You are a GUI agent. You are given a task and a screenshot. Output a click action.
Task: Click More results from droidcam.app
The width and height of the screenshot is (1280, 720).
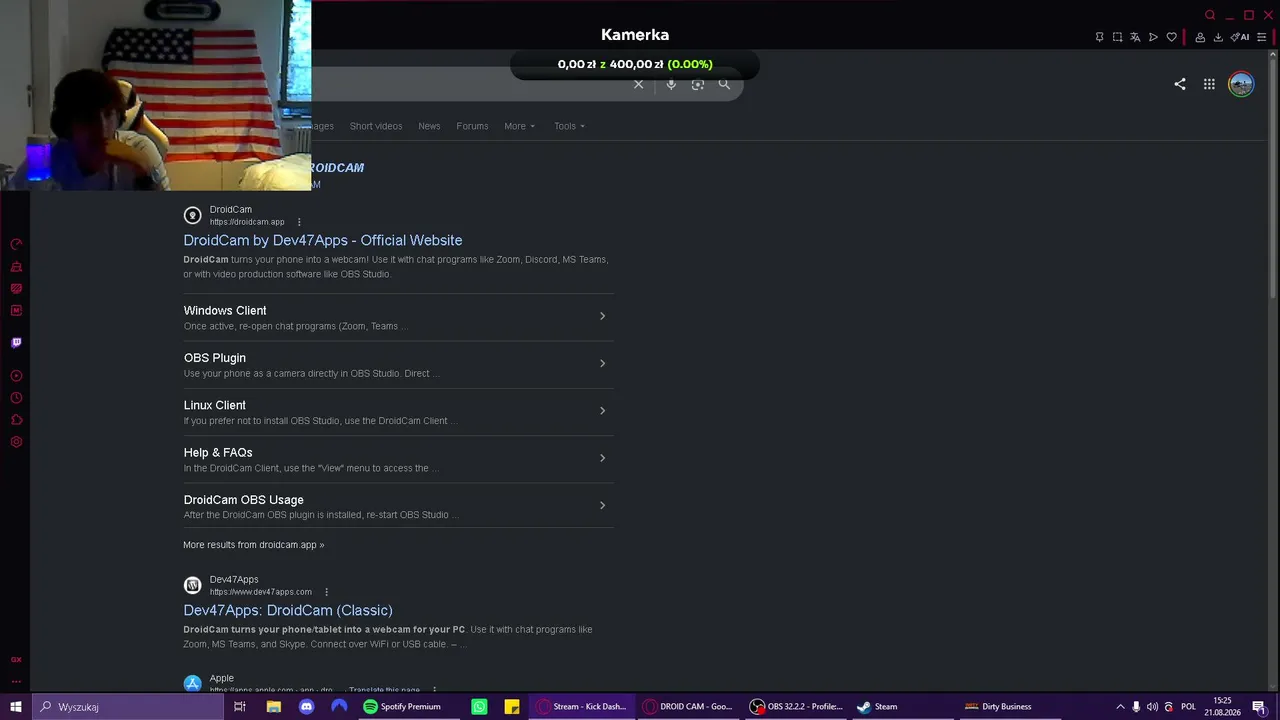(x=254, y=545)
